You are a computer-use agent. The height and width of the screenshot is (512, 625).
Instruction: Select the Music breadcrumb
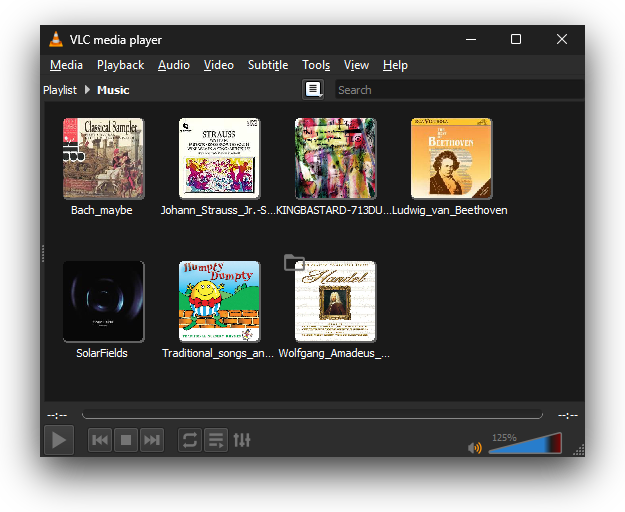(x=113, y=90)
